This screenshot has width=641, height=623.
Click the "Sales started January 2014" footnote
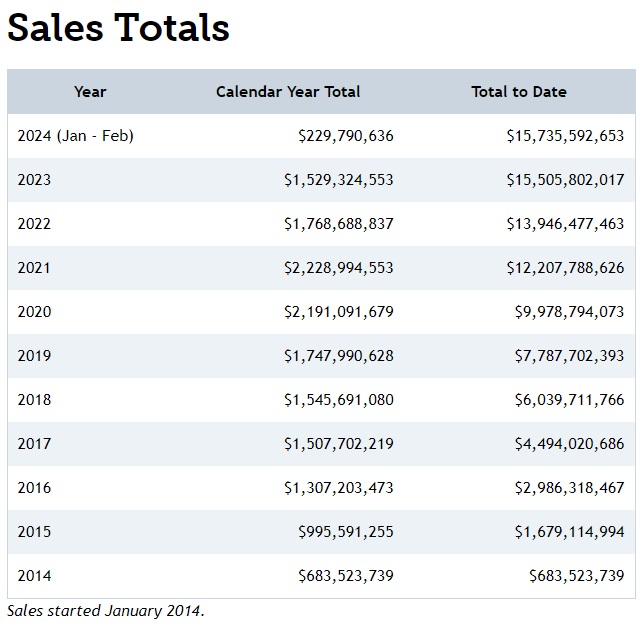tap(106, 610)
